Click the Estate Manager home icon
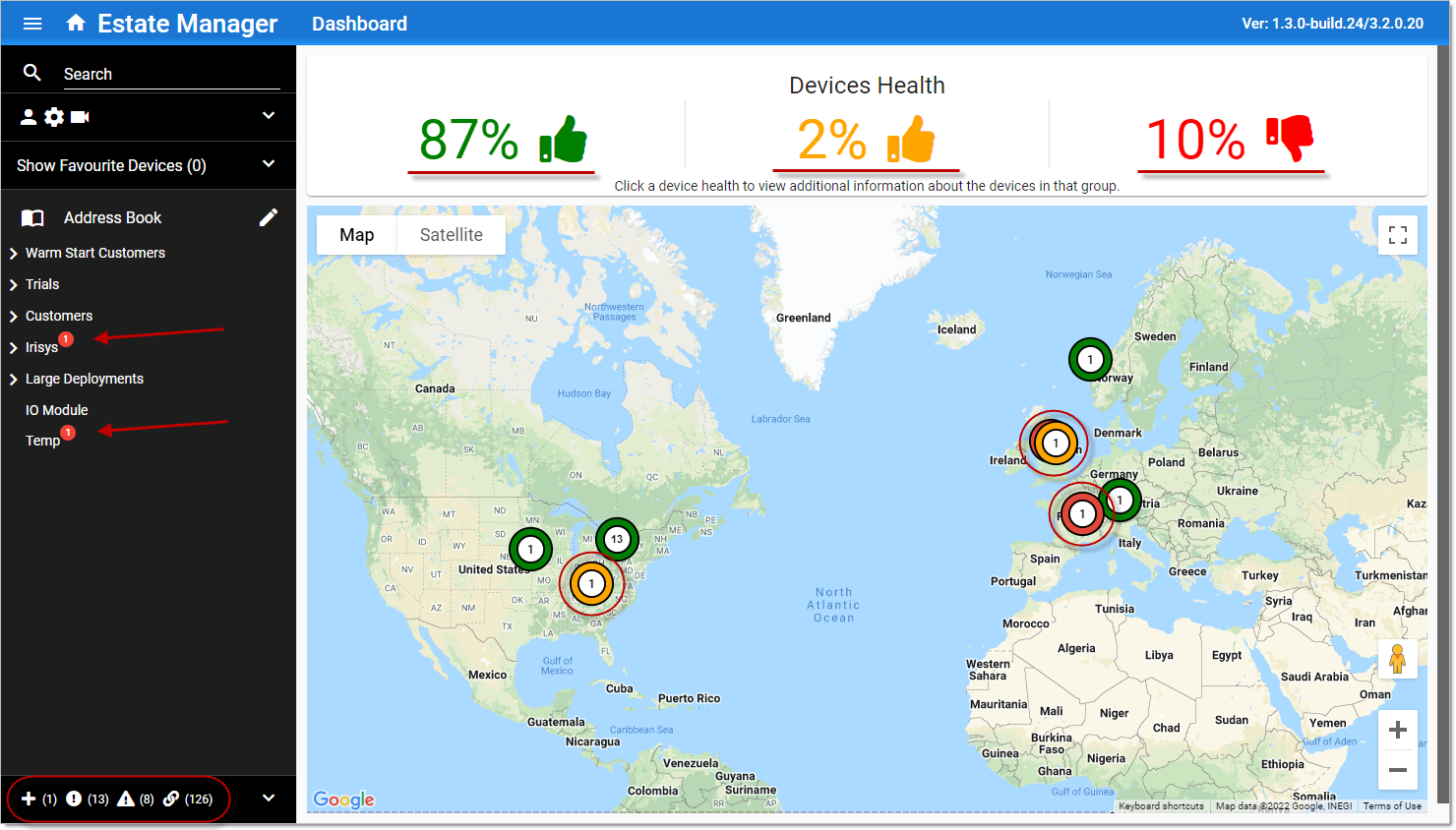Screen dimensions: 1456x830 (x=76, y=24)
